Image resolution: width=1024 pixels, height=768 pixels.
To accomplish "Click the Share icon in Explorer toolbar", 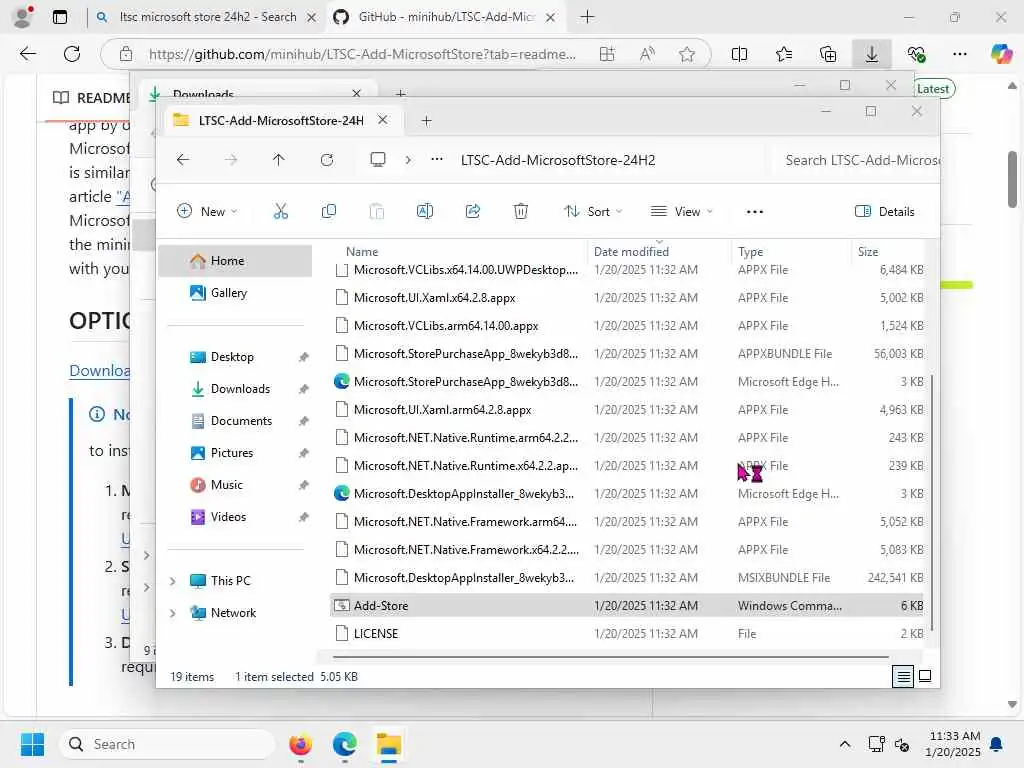I will 473,212.
